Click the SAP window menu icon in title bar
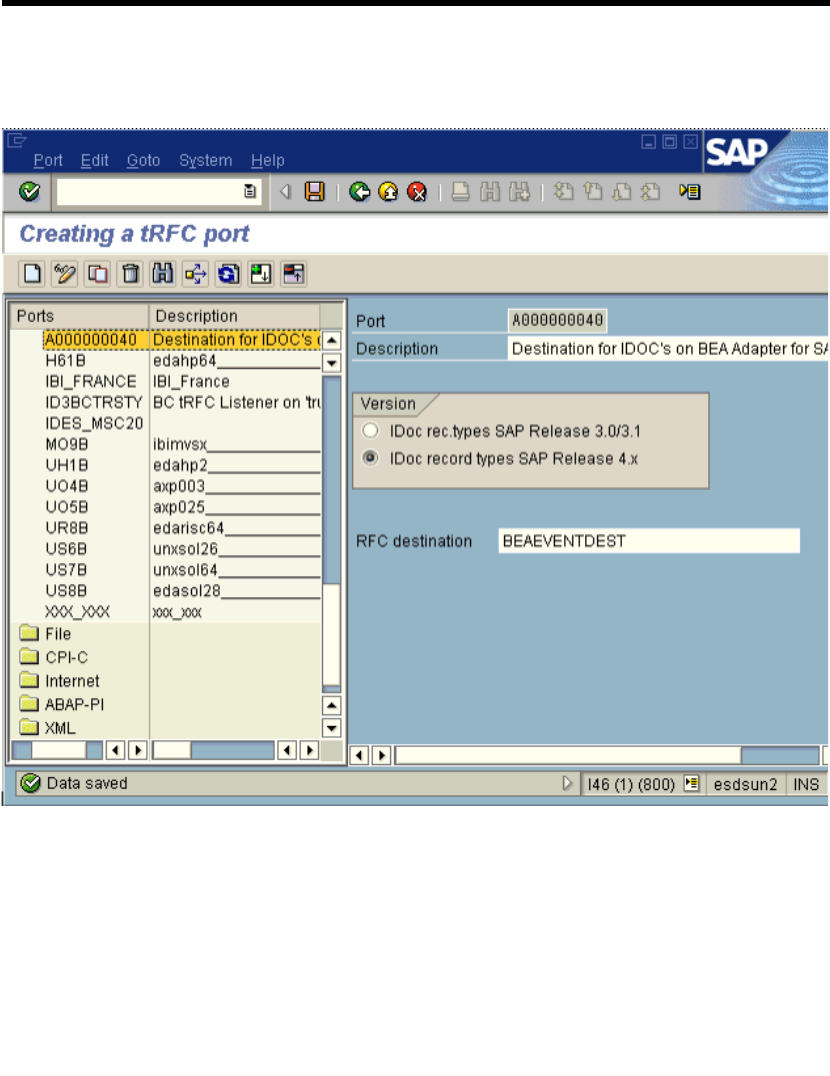This screenshot has width=830, height=1076. 16,141
